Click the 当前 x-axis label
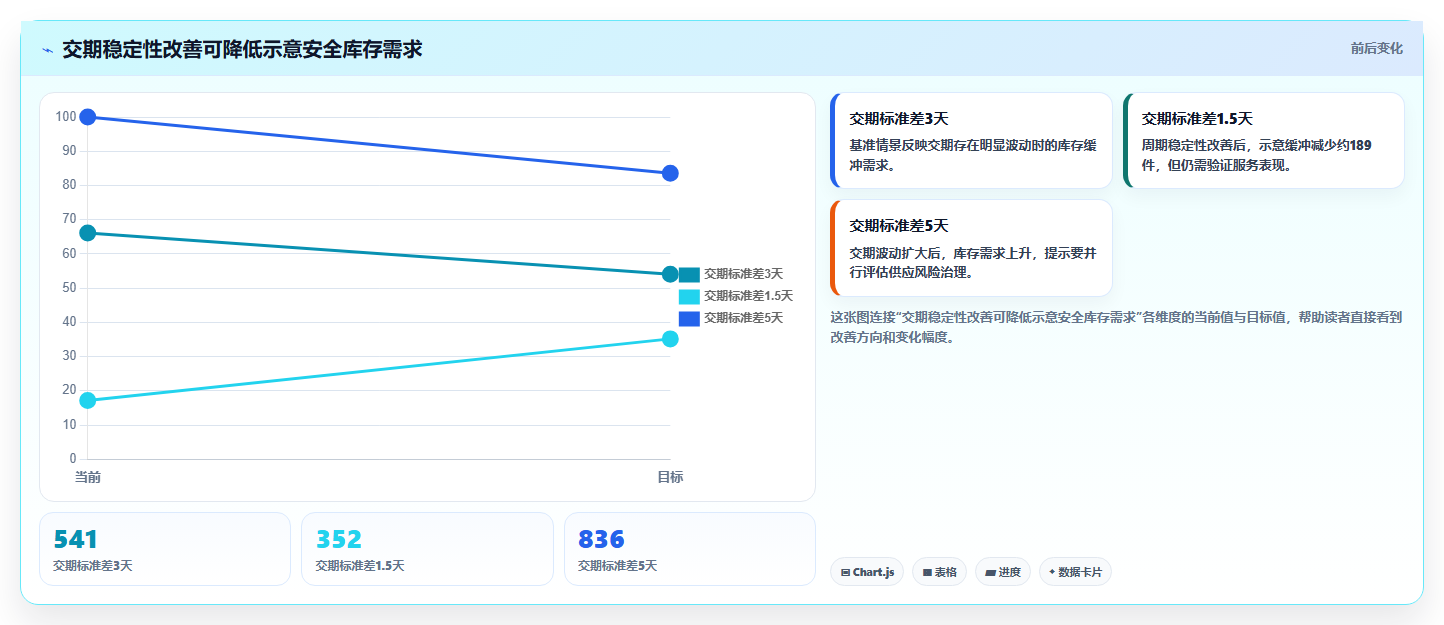 point(88,477)
